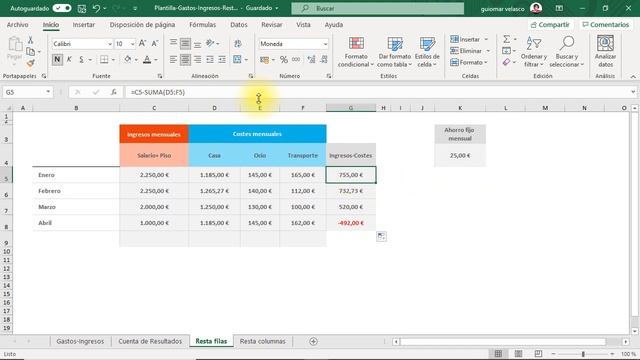Toggle italic K formatting button
The image size is (640, 360).
(69, 60)
